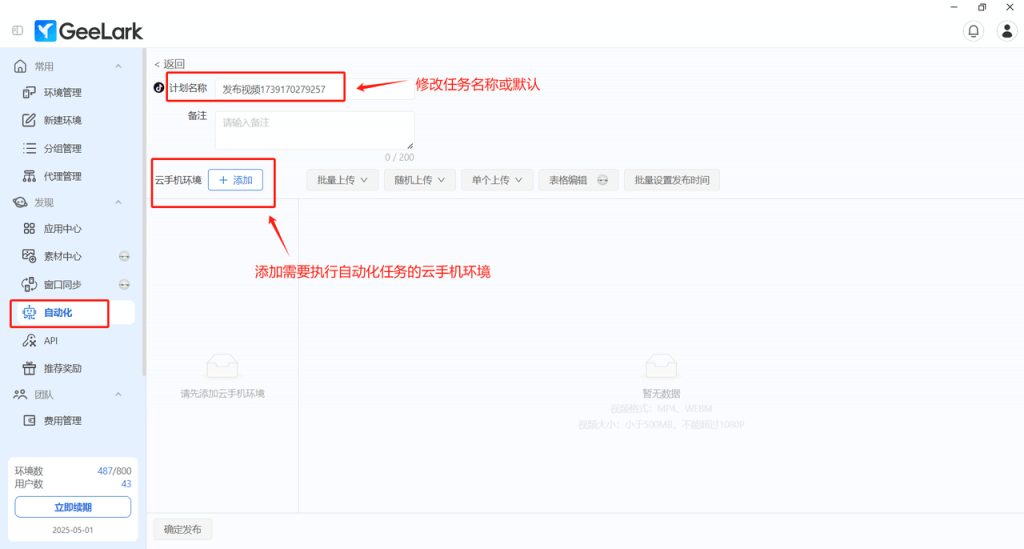
Task: Open the 单个上传 dropdown
Action: [497, 180]
